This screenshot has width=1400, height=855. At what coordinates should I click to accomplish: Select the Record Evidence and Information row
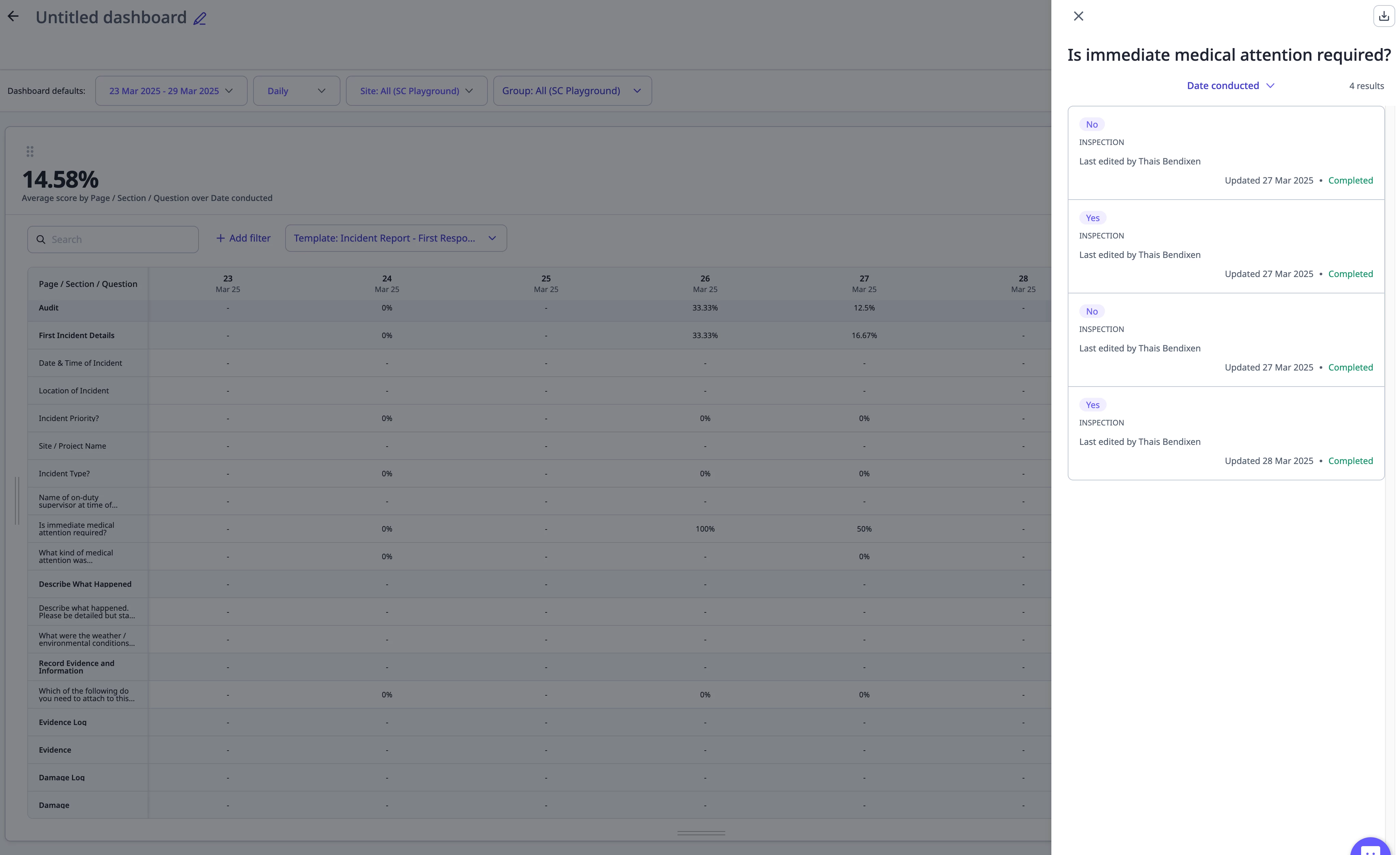(77, 667)
